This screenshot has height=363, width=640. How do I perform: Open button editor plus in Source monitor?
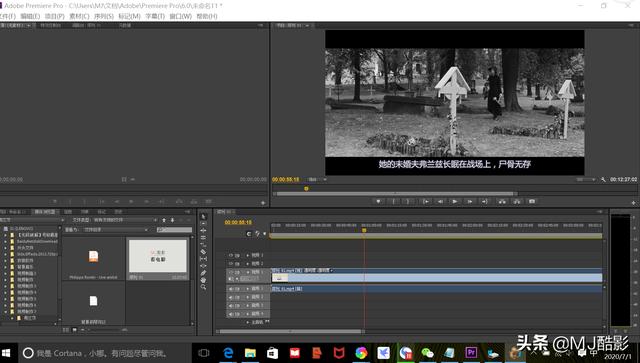point(263,203)
